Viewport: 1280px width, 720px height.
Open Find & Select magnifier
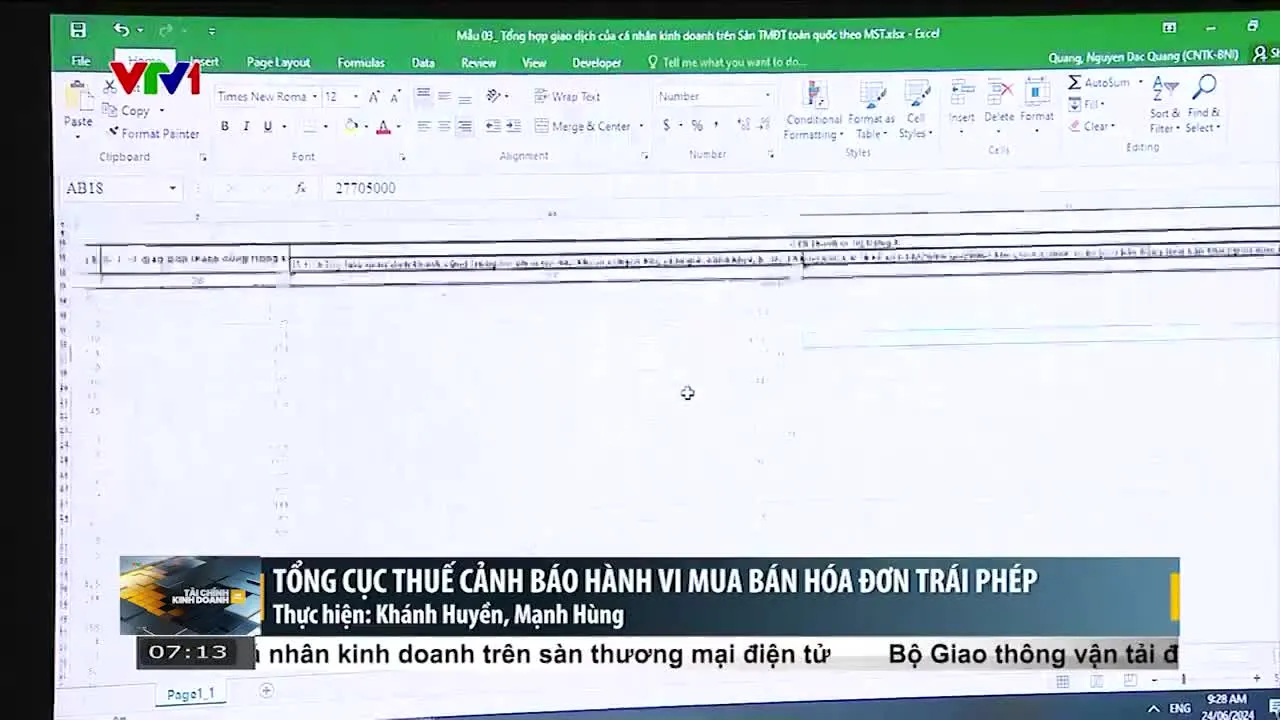click(x=1205, y=90)
